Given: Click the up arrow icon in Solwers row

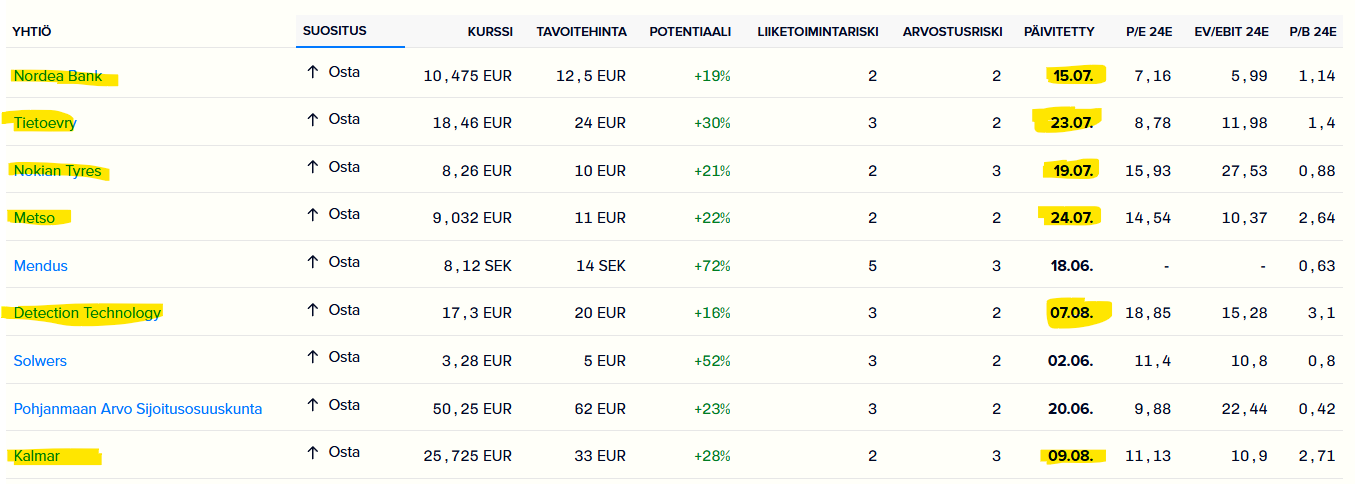Looking at the screenshot, I should 312,357.
